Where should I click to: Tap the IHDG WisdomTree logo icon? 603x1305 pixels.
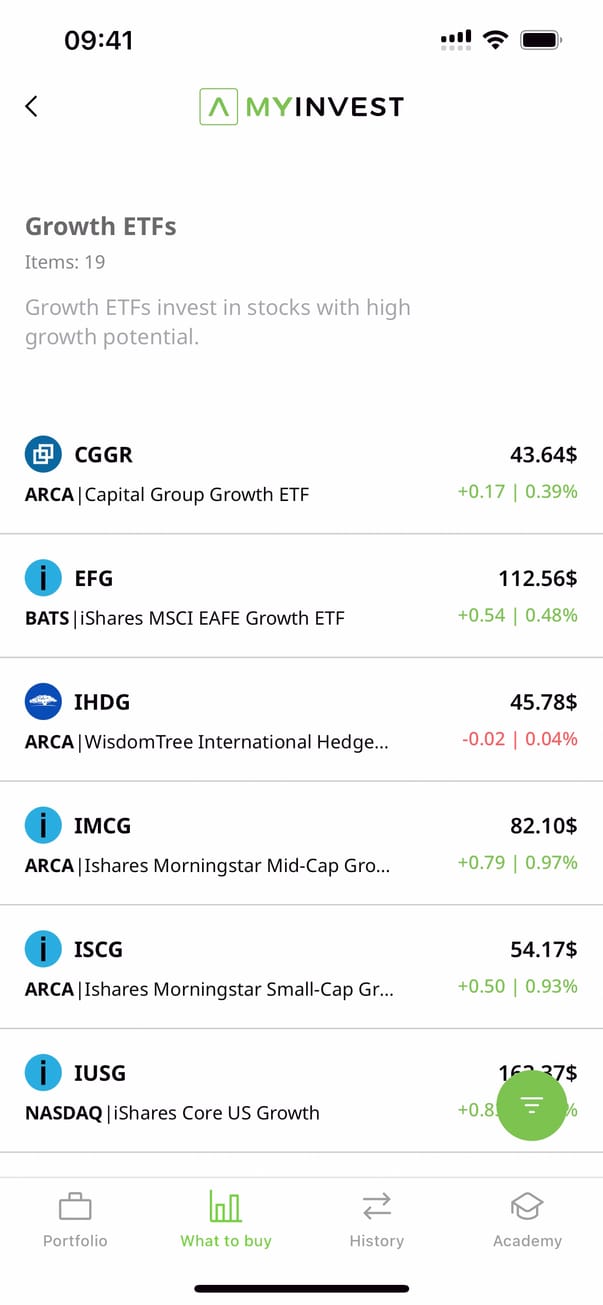click(x=43, y=702)
